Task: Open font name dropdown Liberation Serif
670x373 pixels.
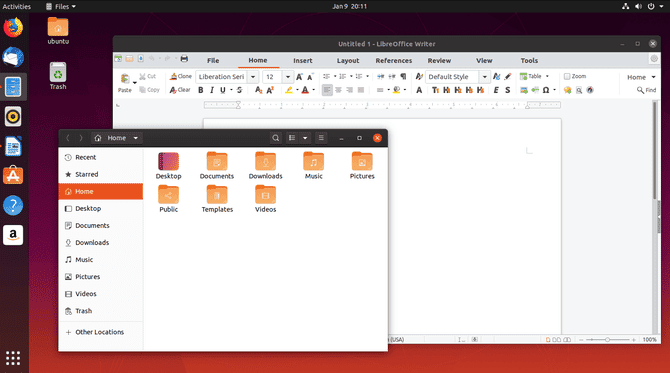Action: (x=253, y=77)
